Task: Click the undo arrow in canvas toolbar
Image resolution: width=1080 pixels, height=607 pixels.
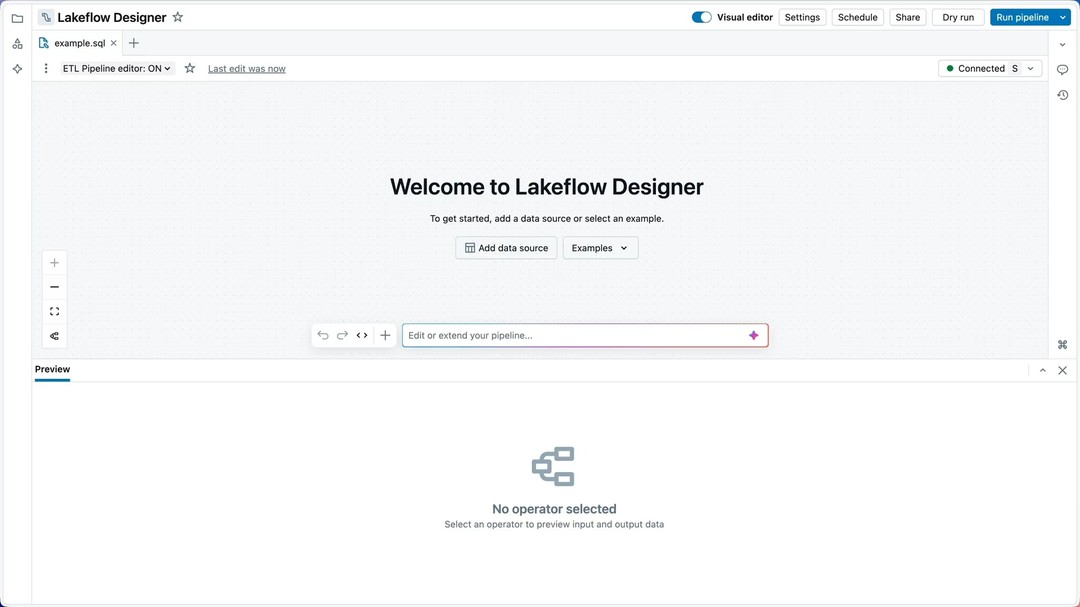Action: pyautogui.click(x=323, y=336)
